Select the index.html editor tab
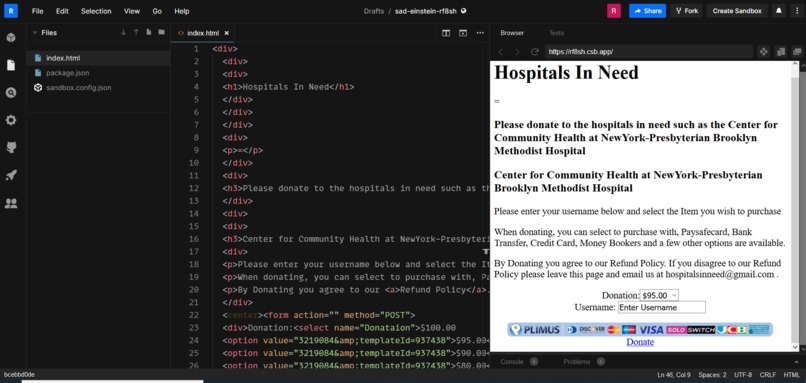 coord(203,33)
